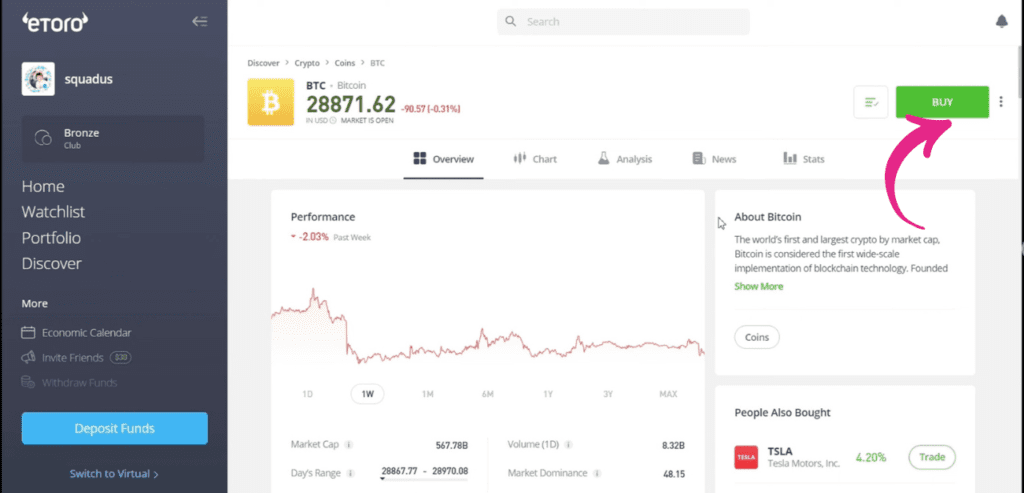Click the Market Cap info icon

349,445
